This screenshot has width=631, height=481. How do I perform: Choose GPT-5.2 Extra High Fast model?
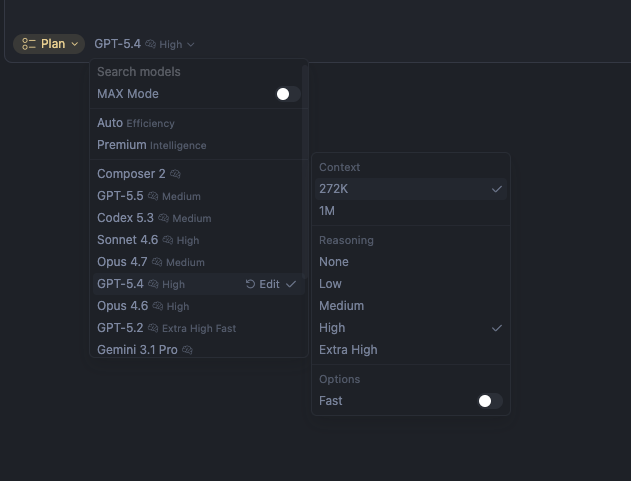click(x=199, y=328)
